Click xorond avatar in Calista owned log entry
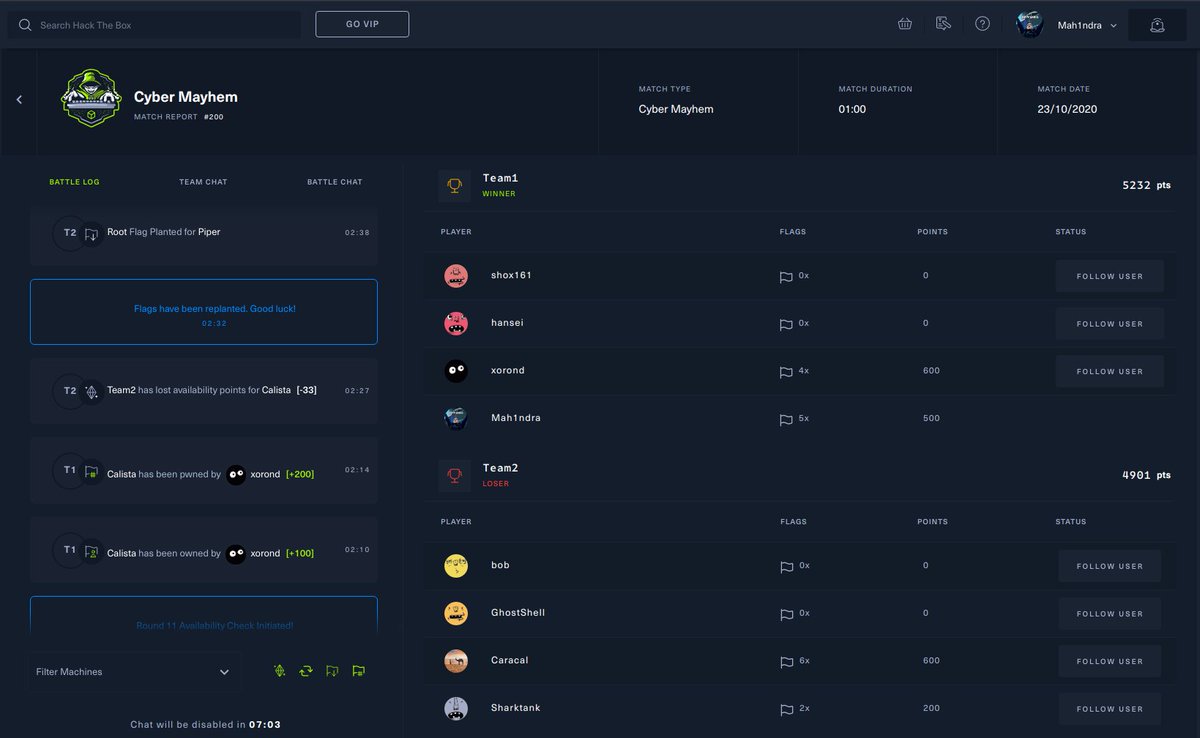The width and height of the screenshot is (1200, 738). (x=236, y=552)
